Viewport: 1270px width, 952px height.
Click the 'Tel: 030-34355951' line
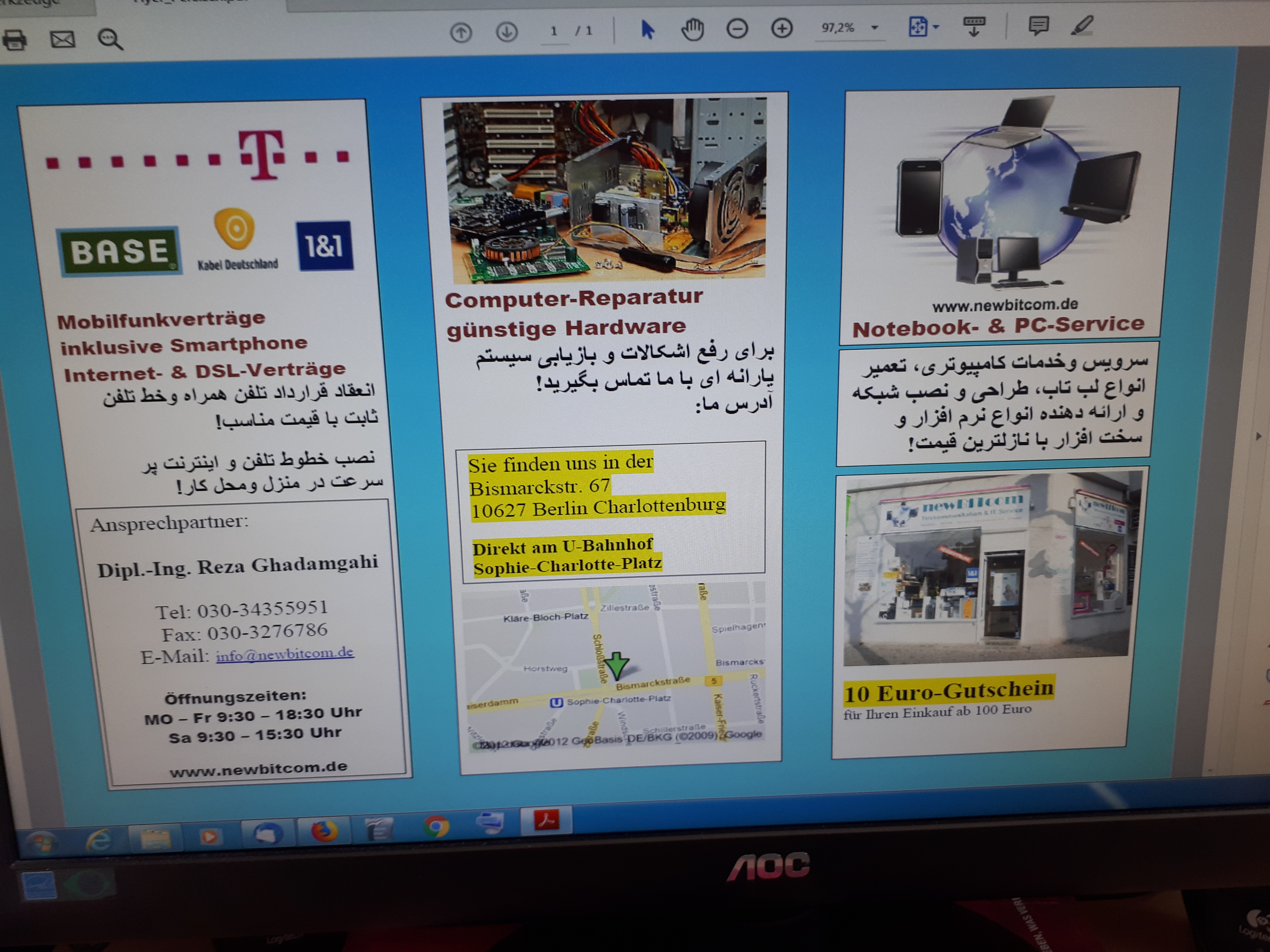coord(242,609)
